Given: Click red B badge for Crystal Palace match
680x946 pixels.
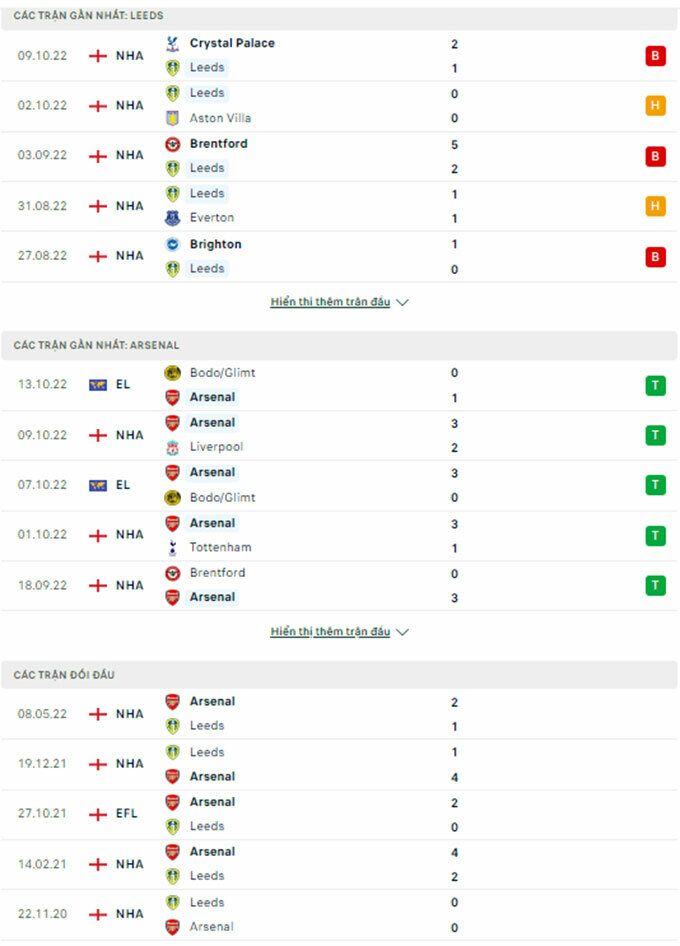Looking at the screenshot, I should pos(655,56).
